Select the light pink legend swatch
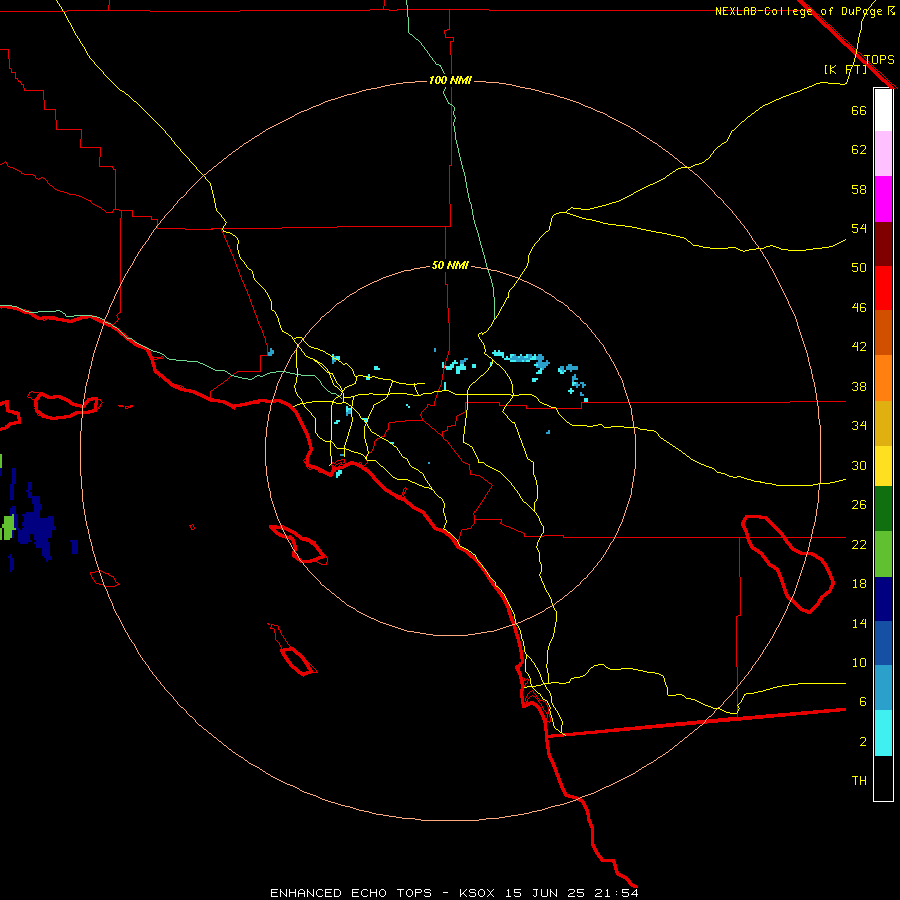Image resolution: width=900 pixels, height=900 pixels. coord(883,153)
